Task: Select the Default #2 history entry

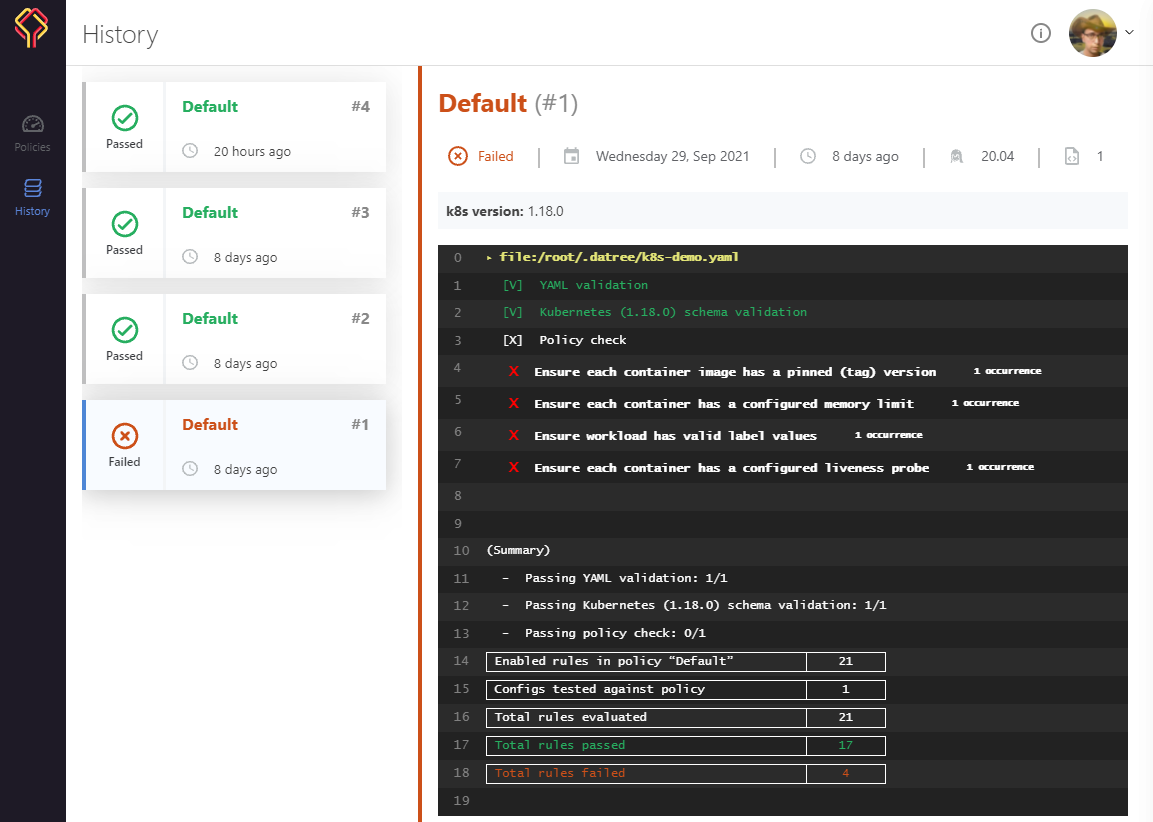Action: tap(234, 340)
